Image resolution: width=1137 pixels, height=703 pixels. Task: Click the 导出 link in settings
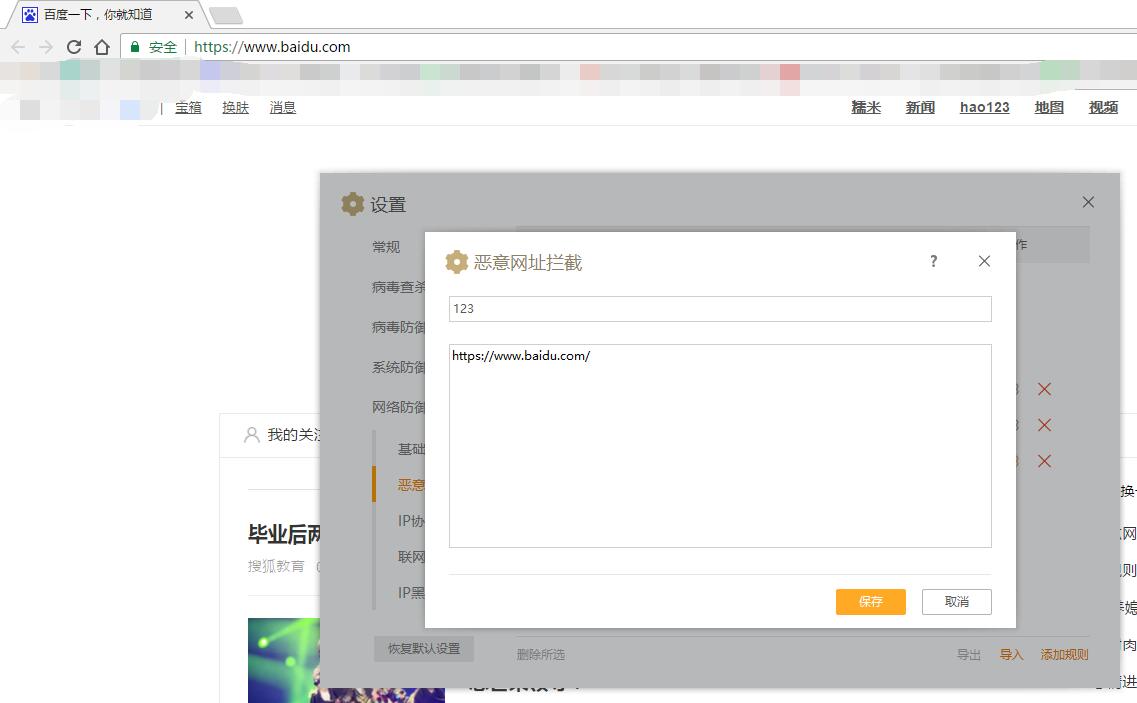pos(969,654)
